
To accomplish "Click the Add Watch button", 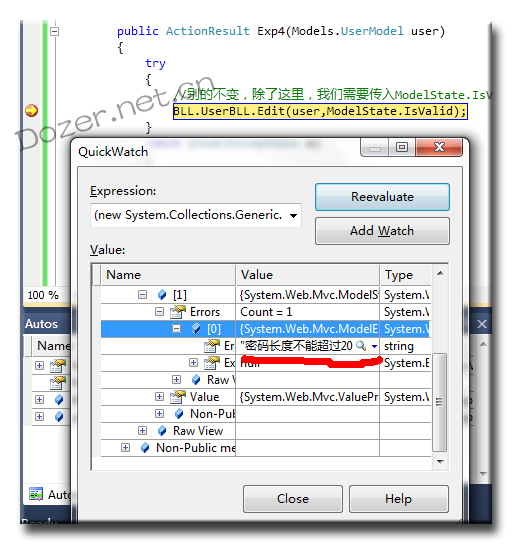I will [382, 231].
